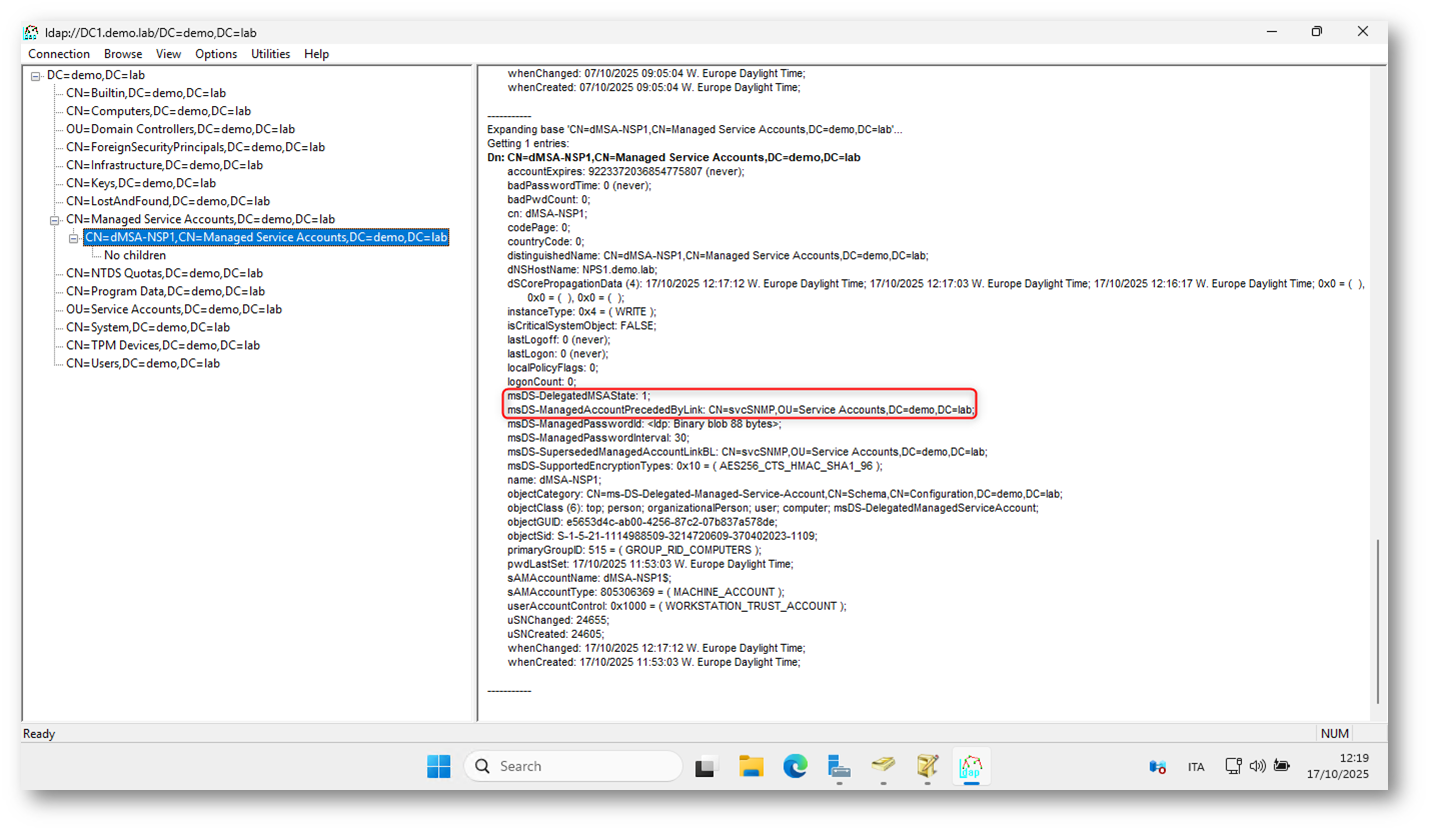
Task: Select CN=Managed Service Accounts tree label
Action: click(x=200, y=220)
